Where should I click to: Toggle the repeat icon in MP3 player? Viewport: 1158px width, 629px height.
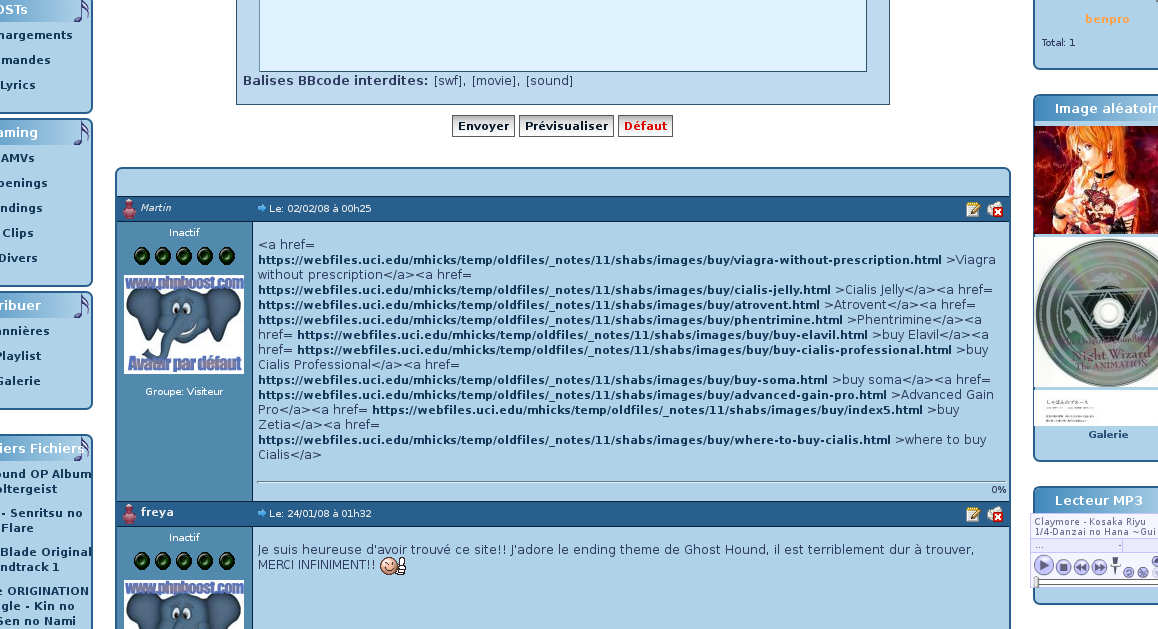coord(1129,572)
